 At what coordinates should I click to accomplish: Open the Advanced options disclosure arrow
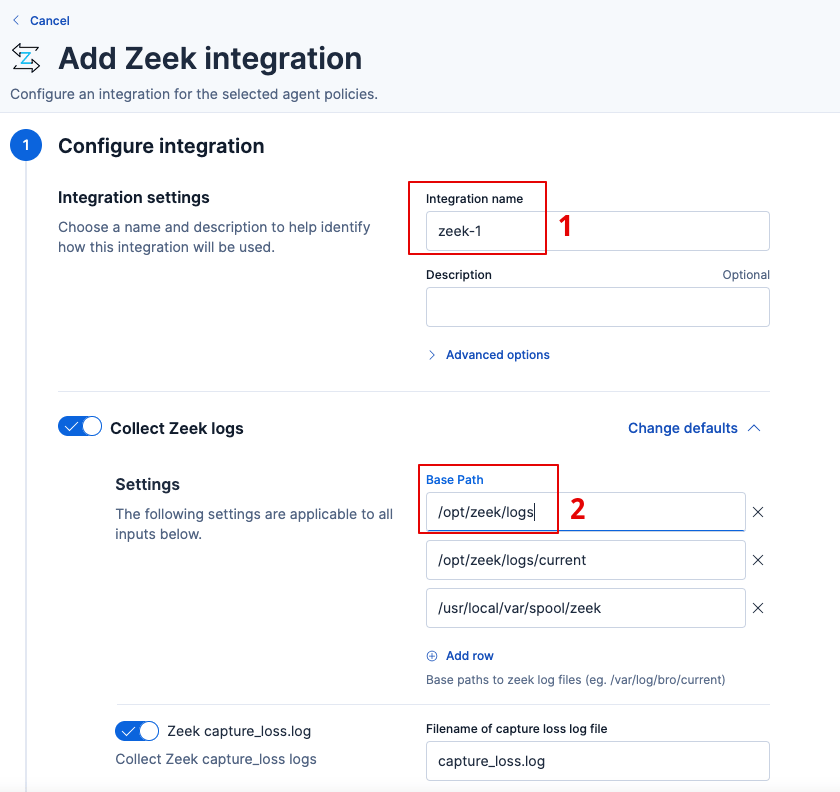coord(431,355)
